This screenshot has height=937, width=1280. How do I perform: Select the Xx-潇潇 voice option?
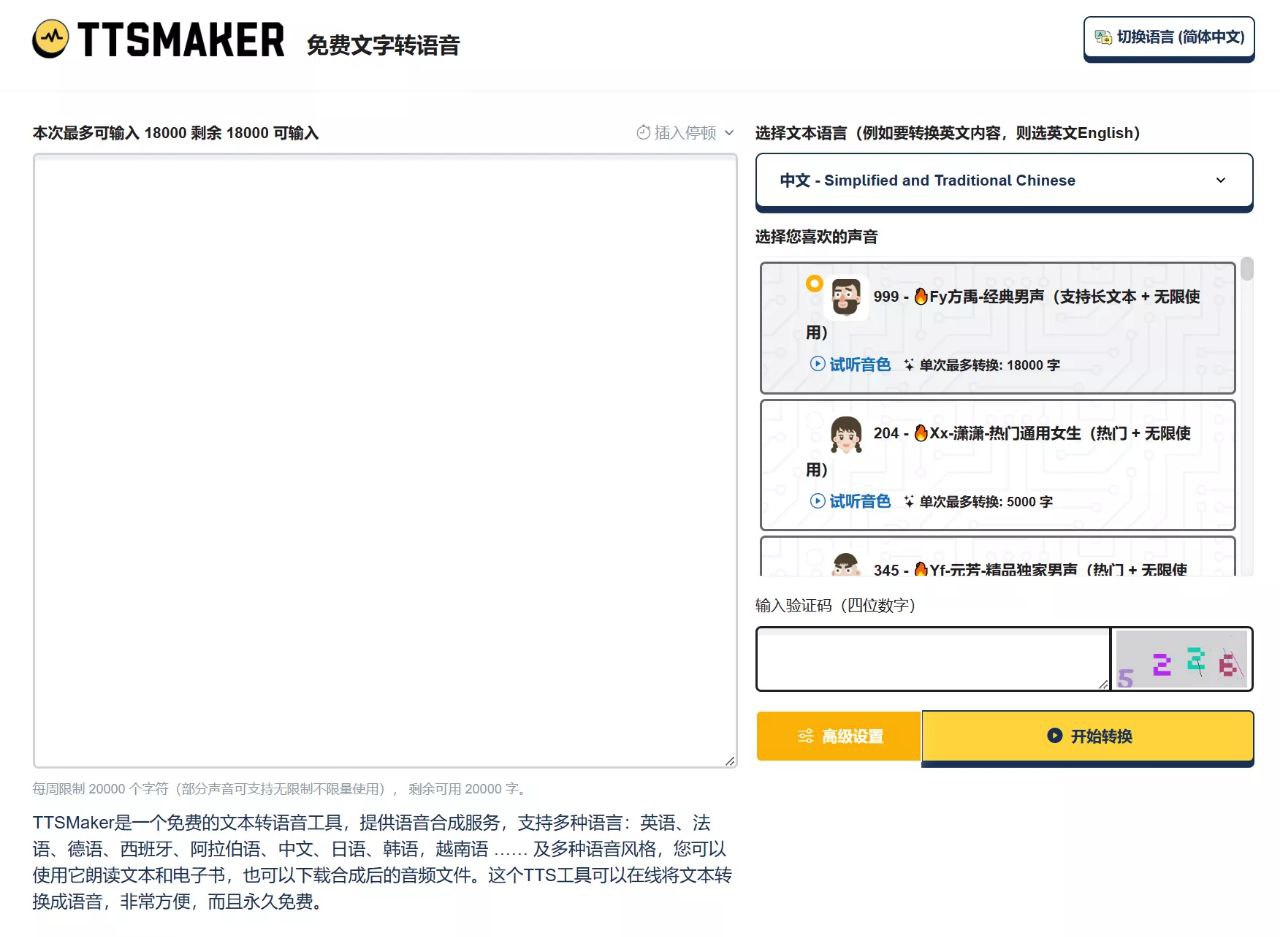coord(998,465)
